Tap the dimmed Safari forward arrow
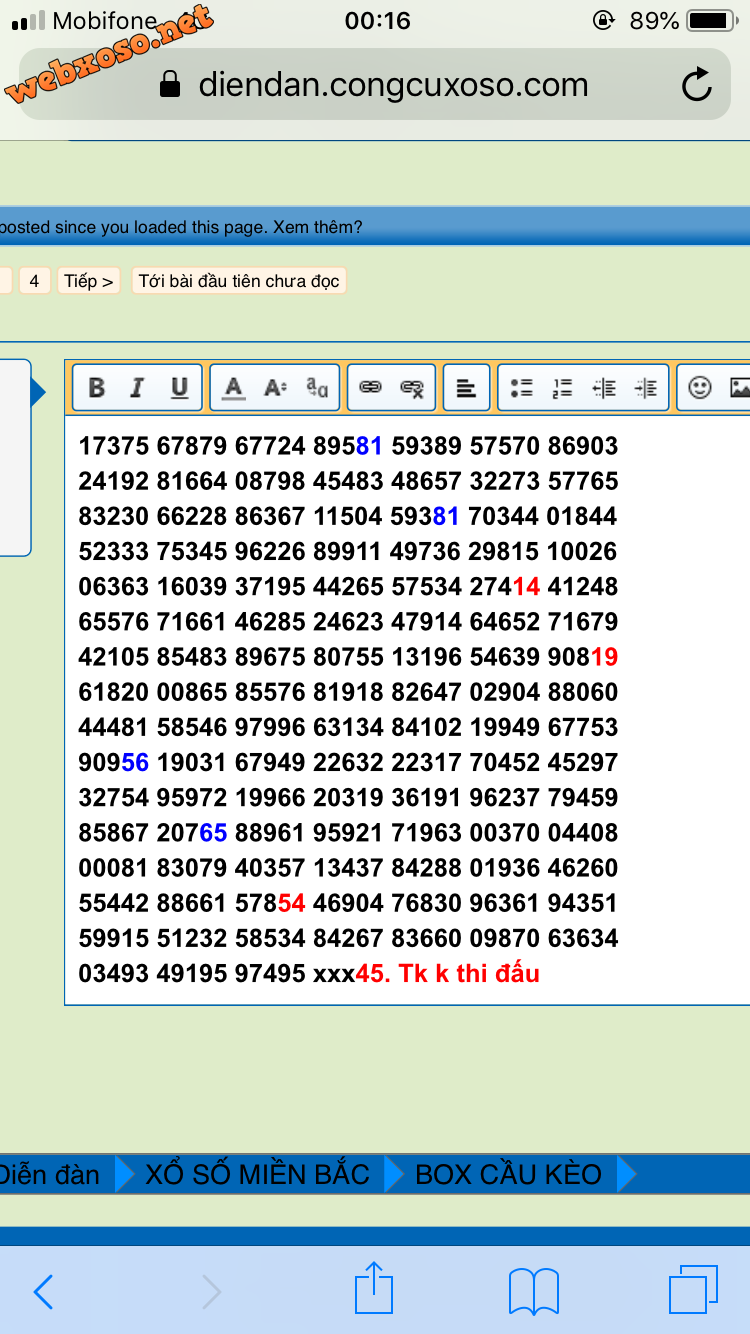 (211, 1292)
